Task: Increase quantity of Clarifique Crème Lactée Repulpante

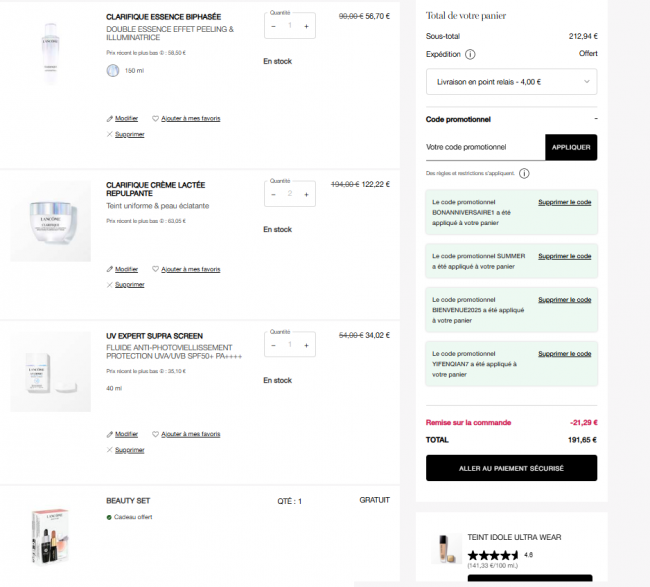Action: [x=306, y=194]
